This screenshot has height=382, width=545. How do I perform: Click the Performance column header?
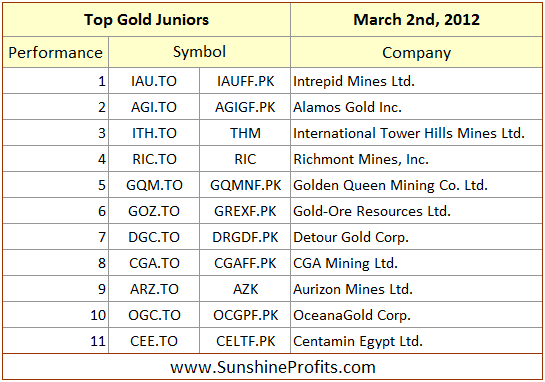tap(56, 52)
